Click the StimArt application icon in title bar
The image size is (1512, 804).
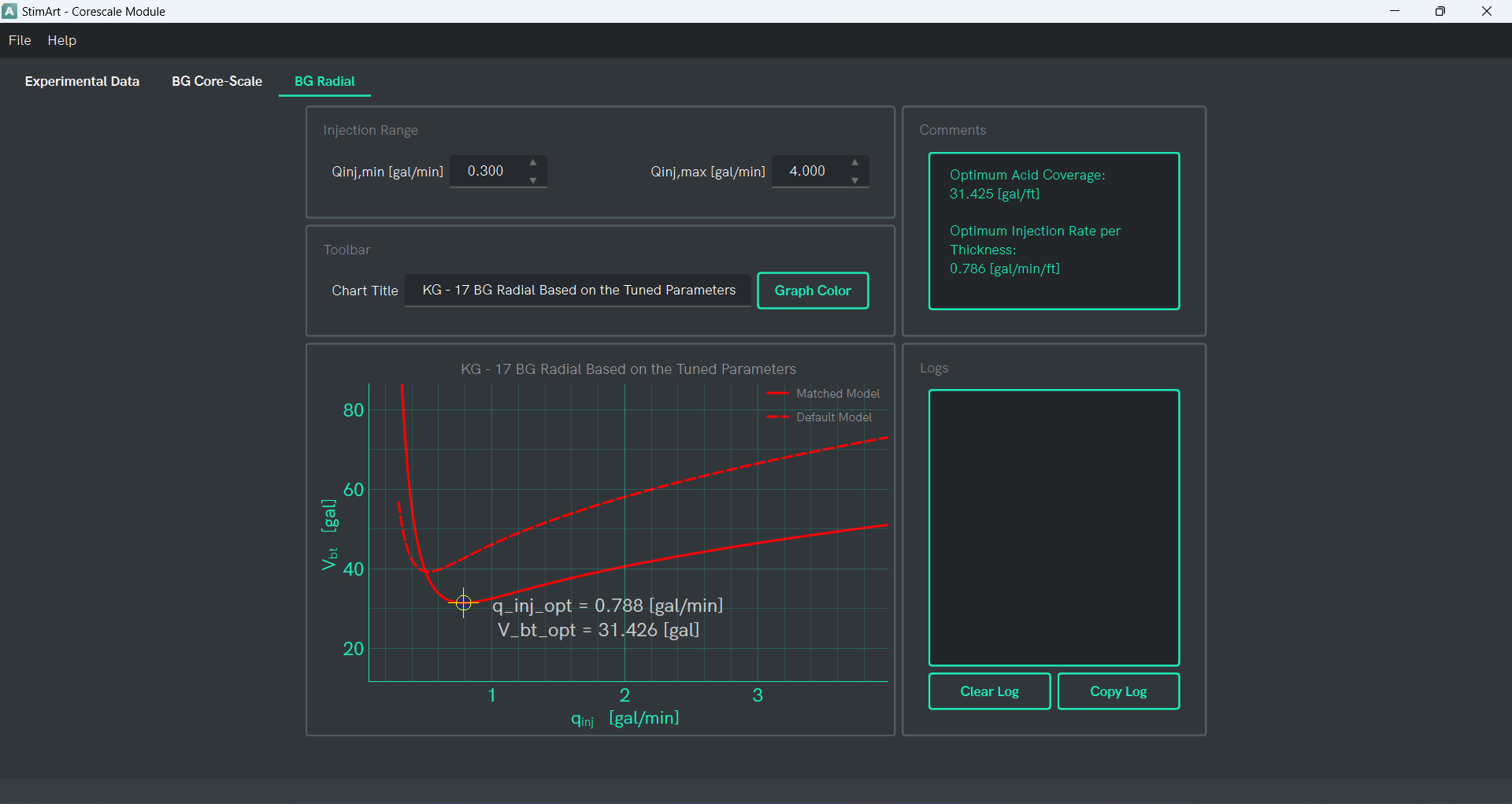(x=9, y=11)
